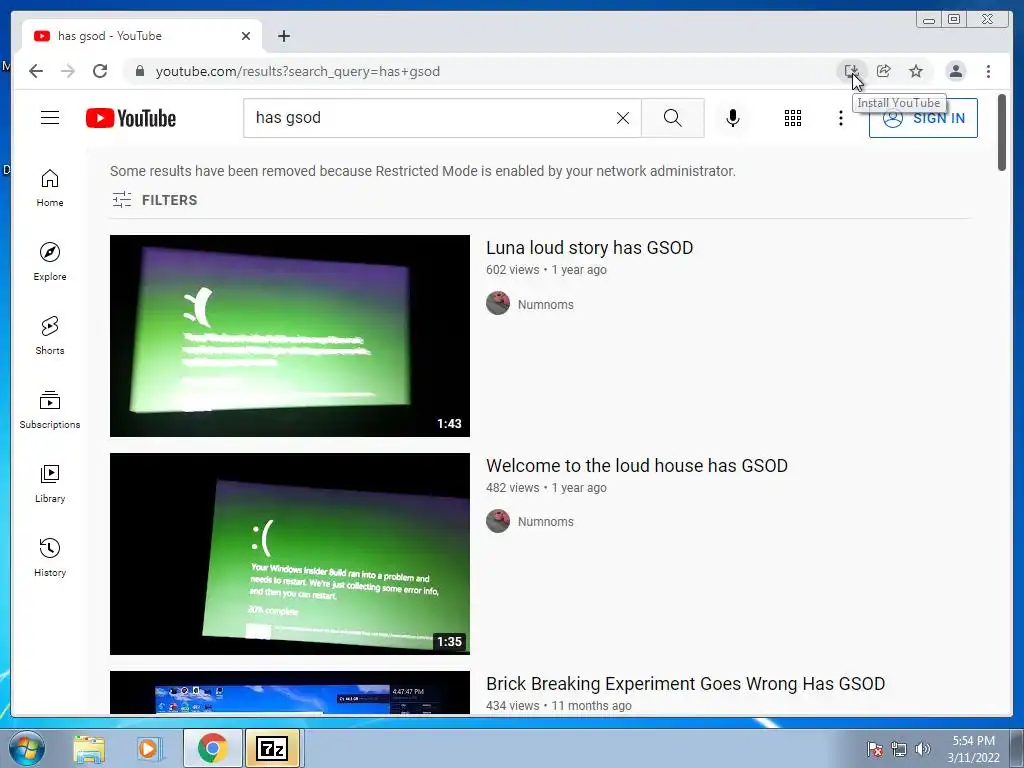
Task: Select the 'has gsod - YouTube' tab
Action: pyautogui.click(x=142, y=36)
